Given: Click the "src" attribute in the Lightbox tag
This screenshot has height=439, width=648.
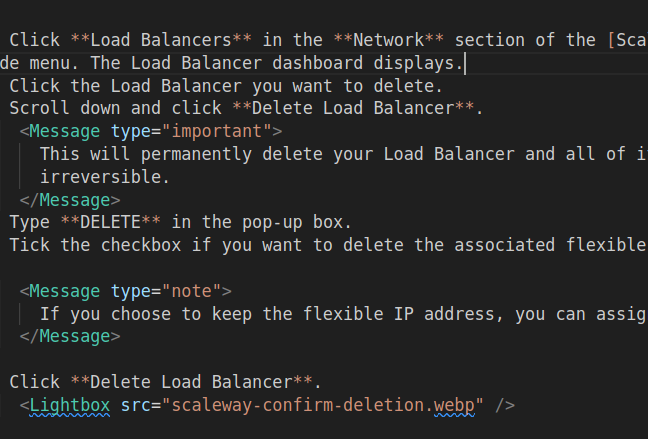Looking at the screenshot, I should [x=138, y=405].
